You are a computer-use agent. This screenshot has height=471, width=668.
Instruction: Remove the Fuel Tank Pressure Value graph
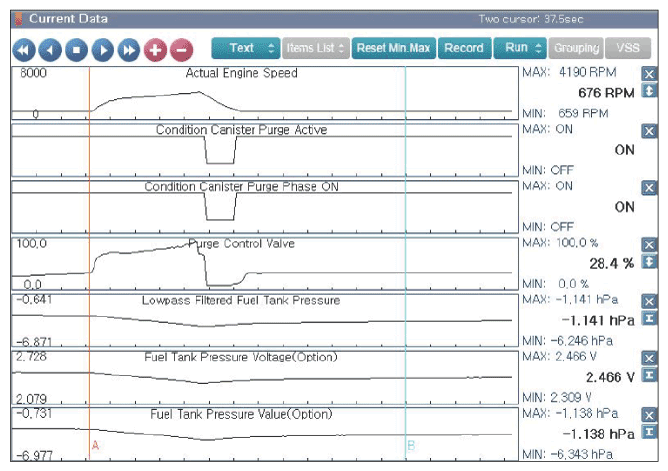point(649,415)
